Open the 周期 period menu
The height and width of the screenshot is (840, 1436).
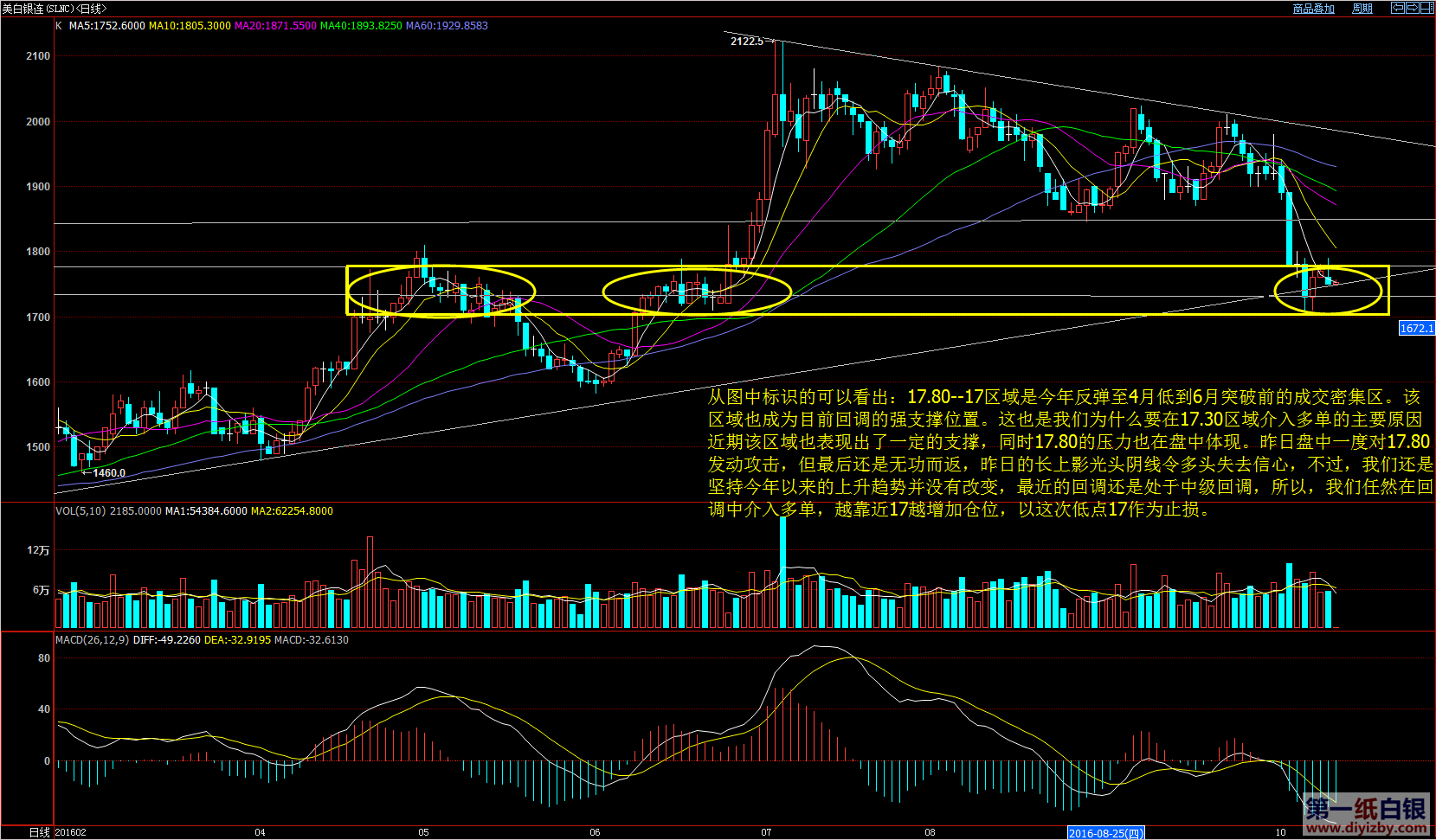coord(1362,9)
